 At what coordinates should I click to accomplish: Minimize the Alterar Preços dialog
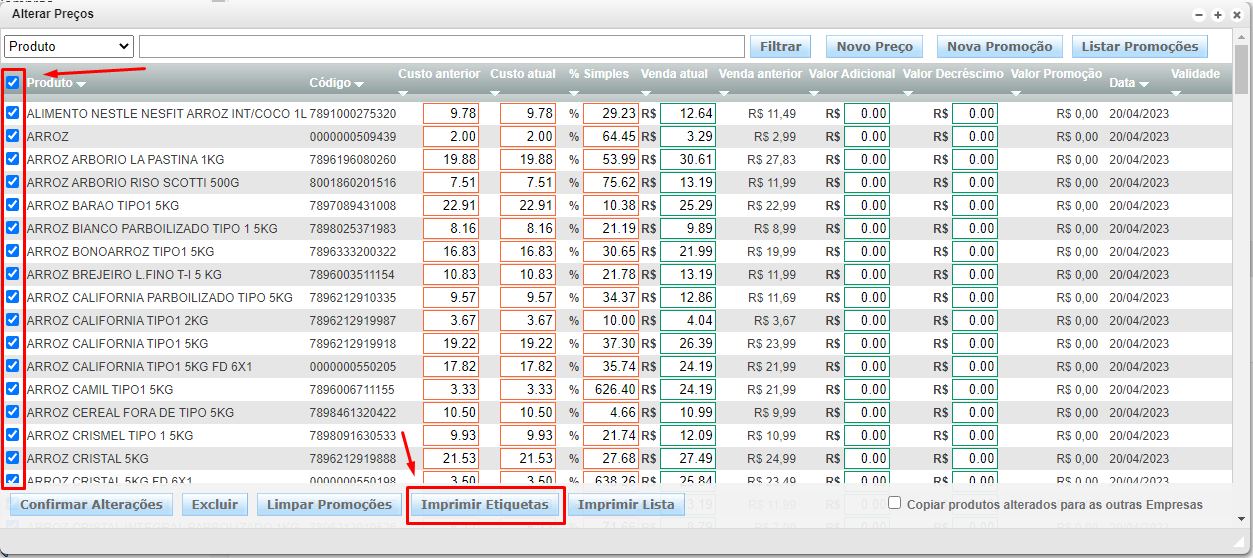click(x=1200, y=15)
